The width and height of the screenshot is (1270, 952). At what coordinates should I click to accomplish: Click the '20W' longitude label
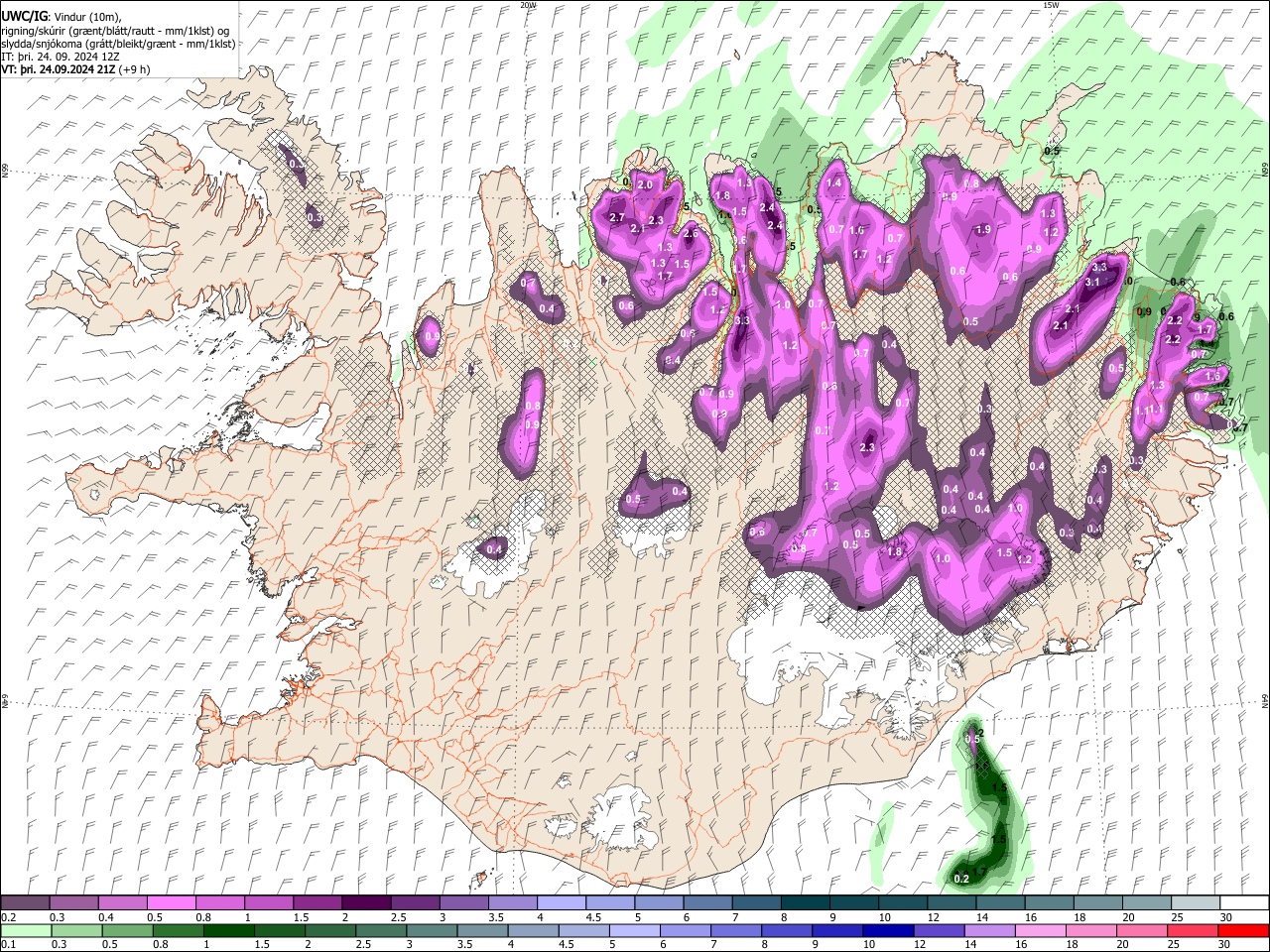(x=528, y=5)
